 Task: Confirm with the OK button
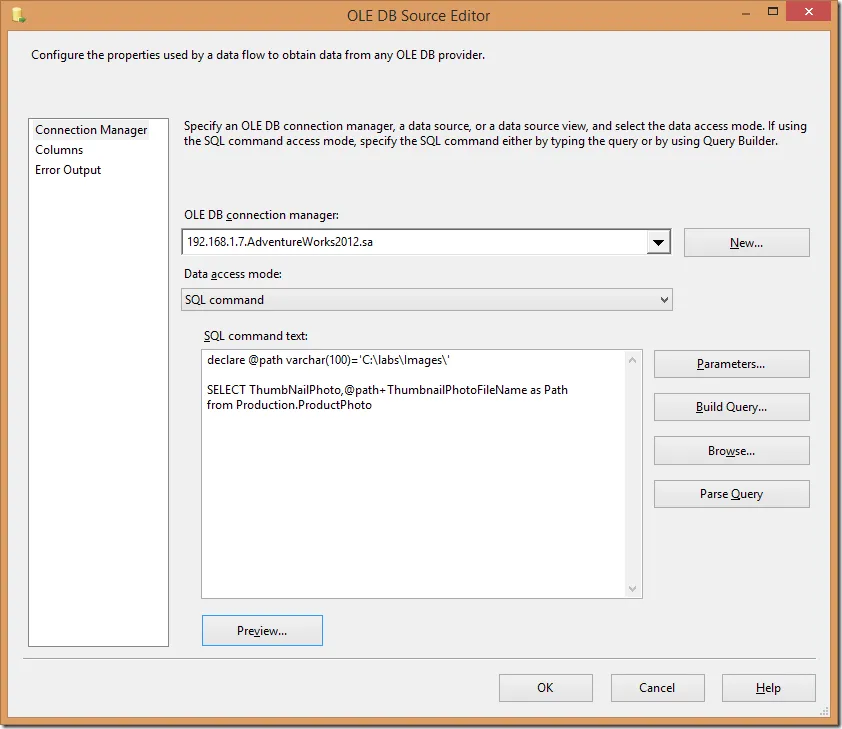point(546,688)
